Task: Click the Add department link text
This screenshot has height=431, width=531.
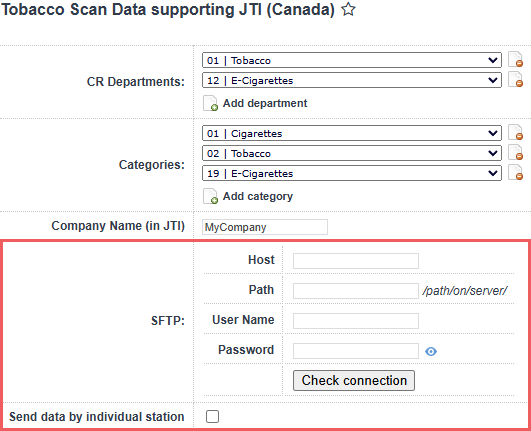Action: coord(265,103)
